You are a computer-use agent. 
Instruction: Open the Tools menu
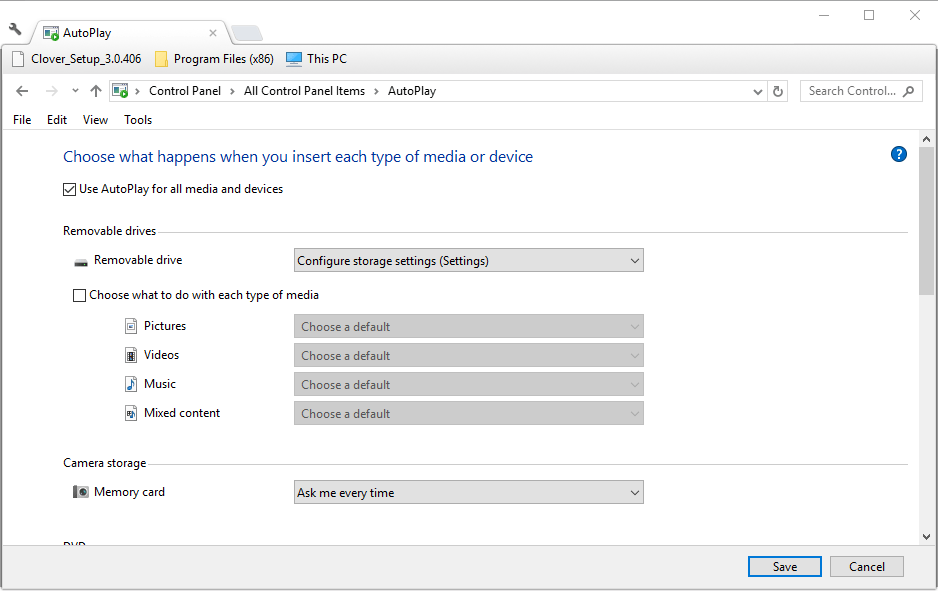click(138, 120)
